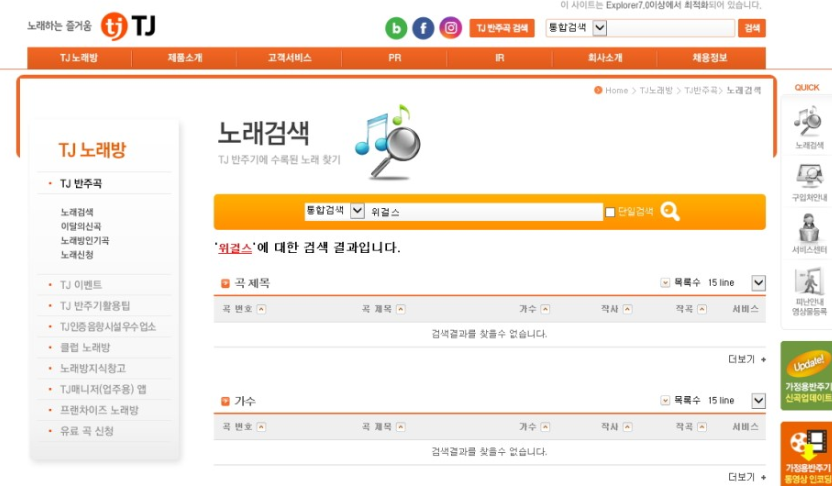Screen dimensions: 832x486
Task: Sort 곡 제목 table by 곡 번호 arrow
Action: pyautogui.click(x=261, y=309)
